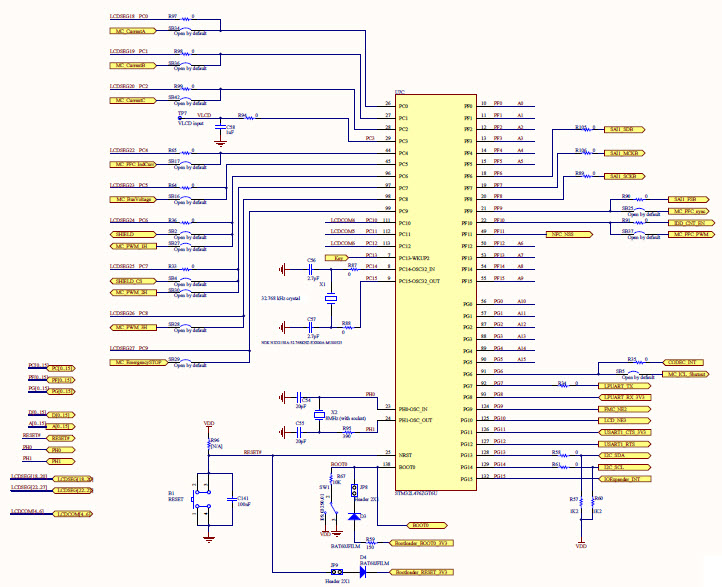This screenshot has width=722, height=587.
Task: Click the yellow Key port label
Action: [340, 258]
